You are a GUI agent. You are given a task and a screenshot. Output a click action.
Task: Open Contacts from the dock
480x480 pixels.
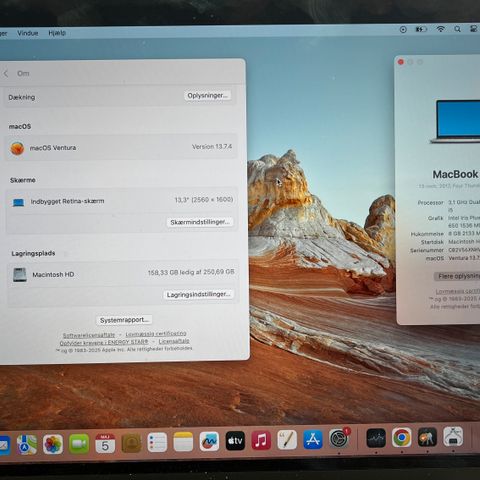131,443
